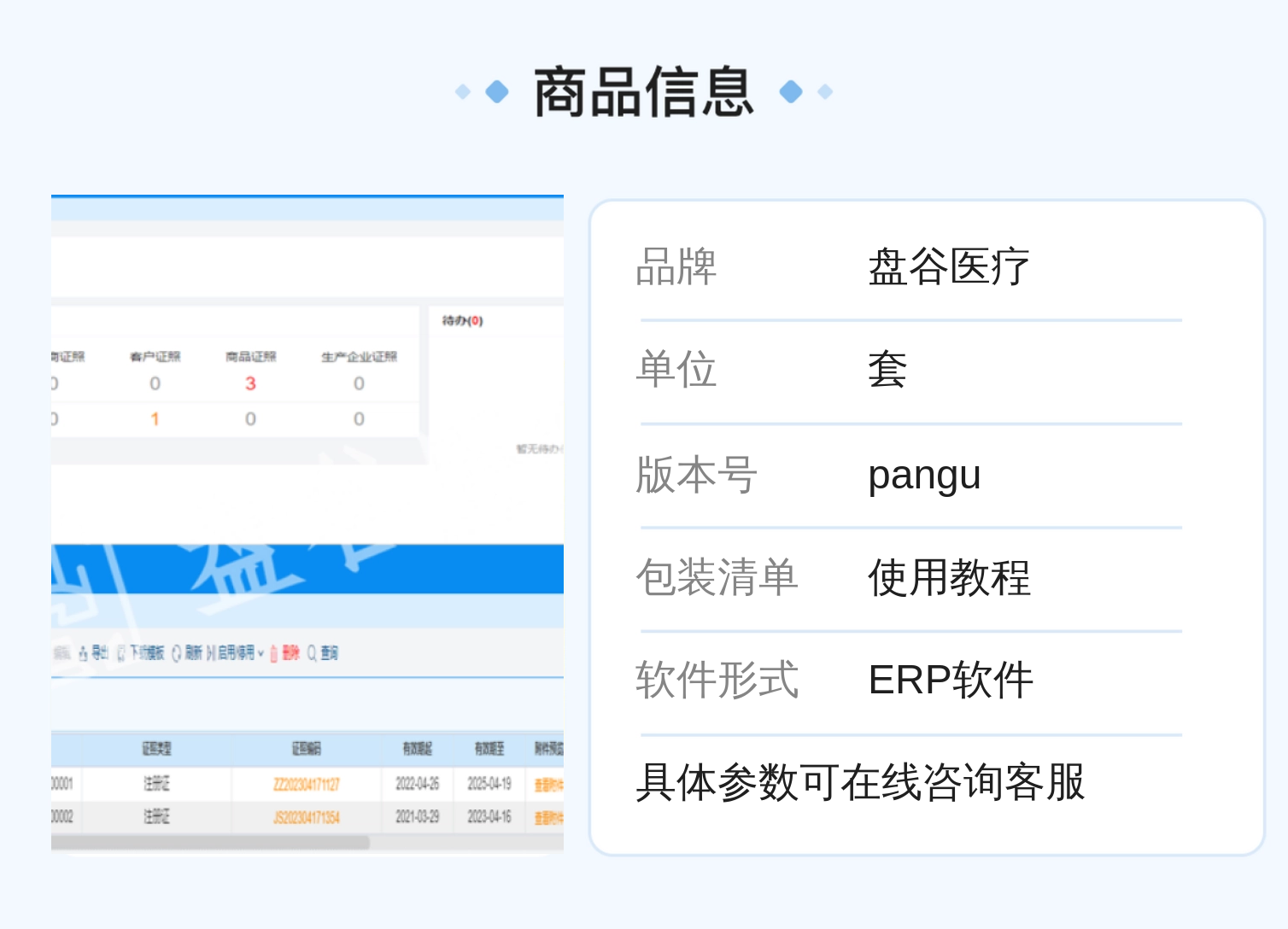Click the red 删除 trash icon

tap(274, 653)
